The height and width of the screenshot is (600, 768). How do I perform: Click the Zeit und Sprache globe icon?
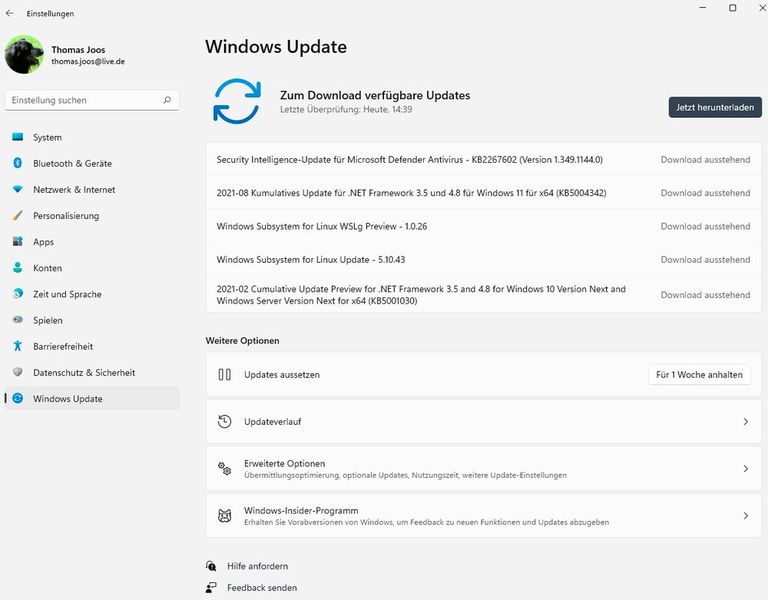pyautogui.click(x=18, y=294)
